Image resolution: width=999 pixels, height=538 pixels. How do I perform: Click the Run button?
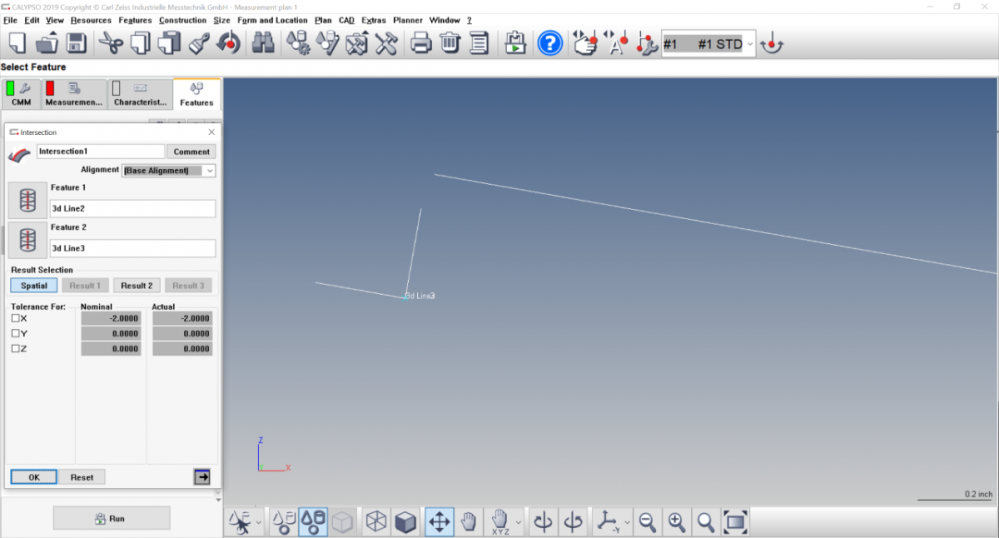tap(111, 518)
